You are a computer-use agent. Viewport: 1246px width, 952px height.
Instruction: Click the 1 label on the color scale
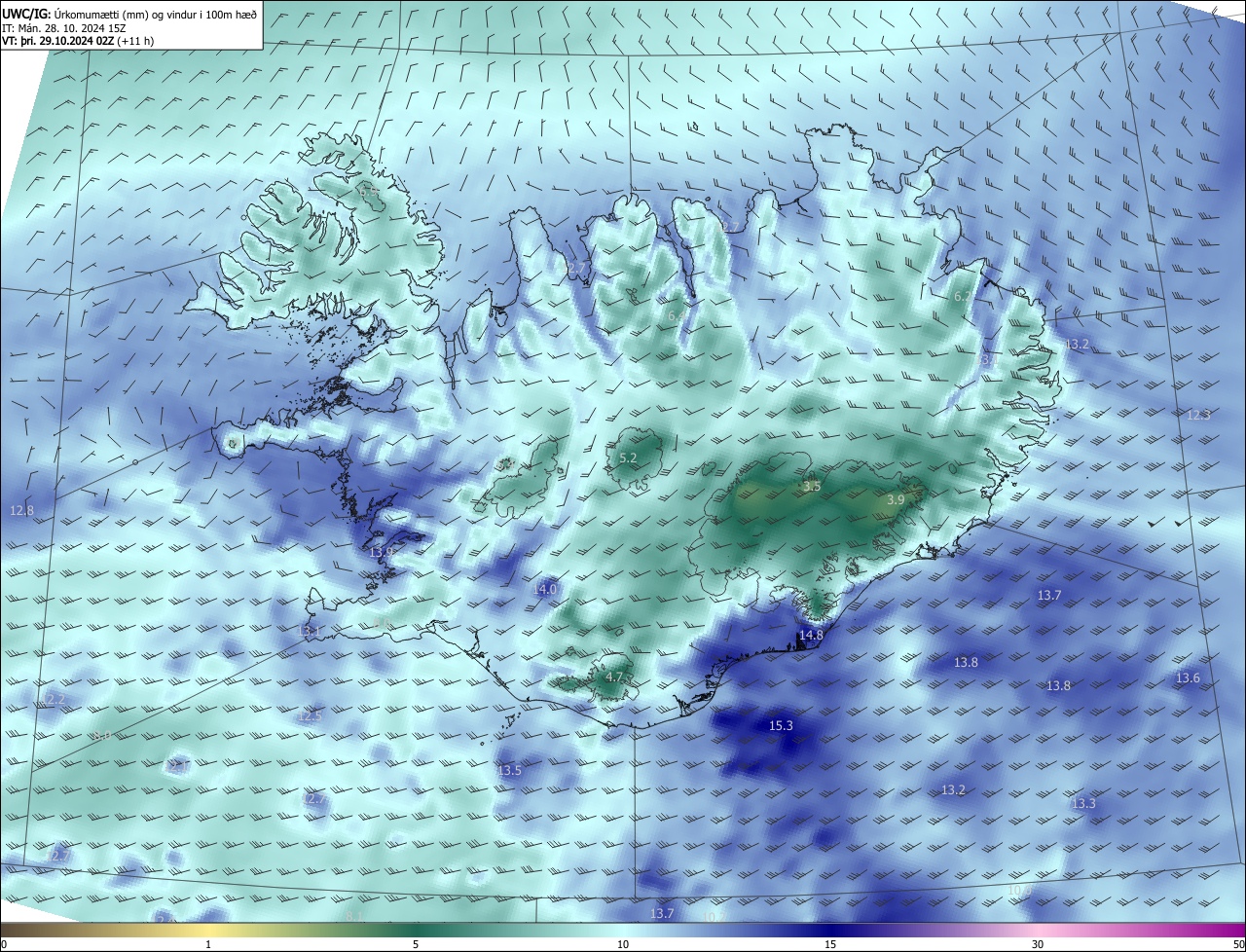point(208,944)
